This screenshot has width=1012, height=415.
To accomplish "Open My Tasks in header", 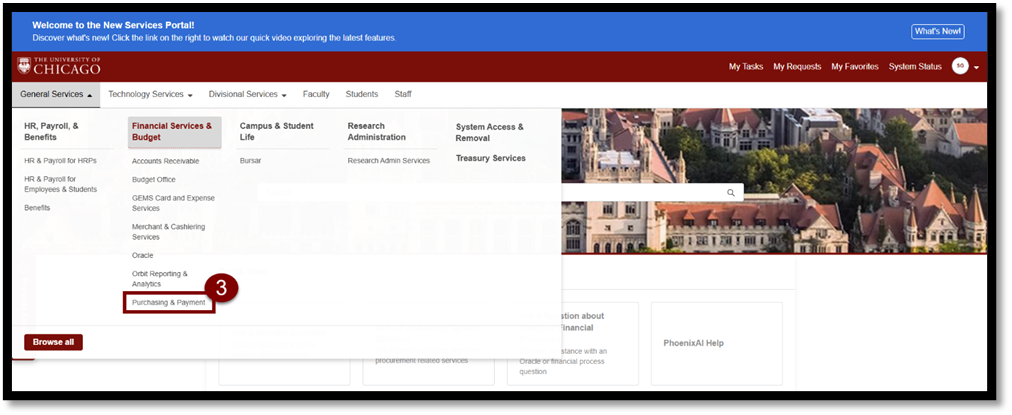I will [x=745, y=66].
